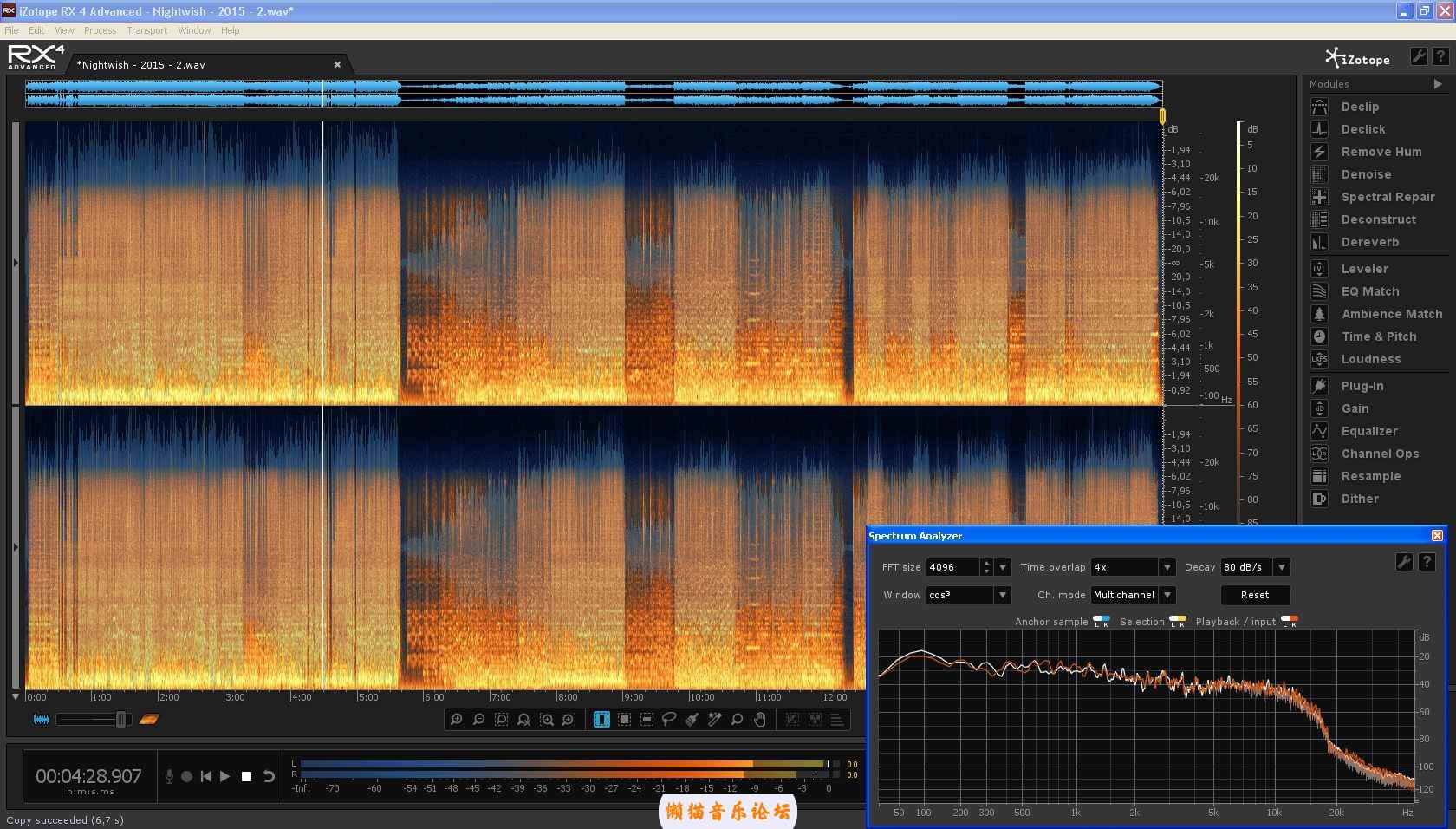The width and height of the screenshot is (1456, 829).
Task: Collapse the top channel spectrogram arrow
Action: pos(16,263)
